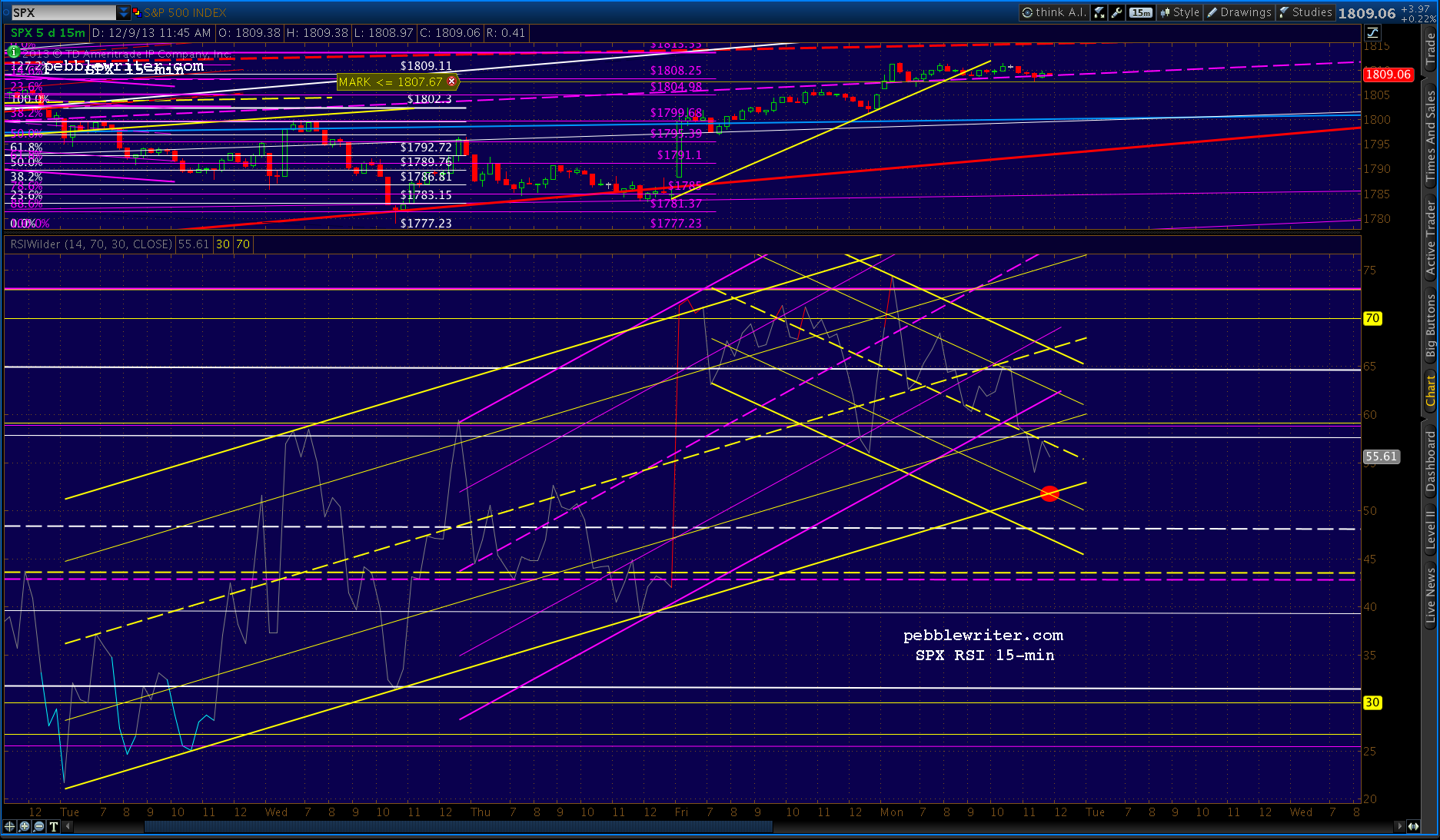Toggle the 15m timeframe selector

[1141, 12]
